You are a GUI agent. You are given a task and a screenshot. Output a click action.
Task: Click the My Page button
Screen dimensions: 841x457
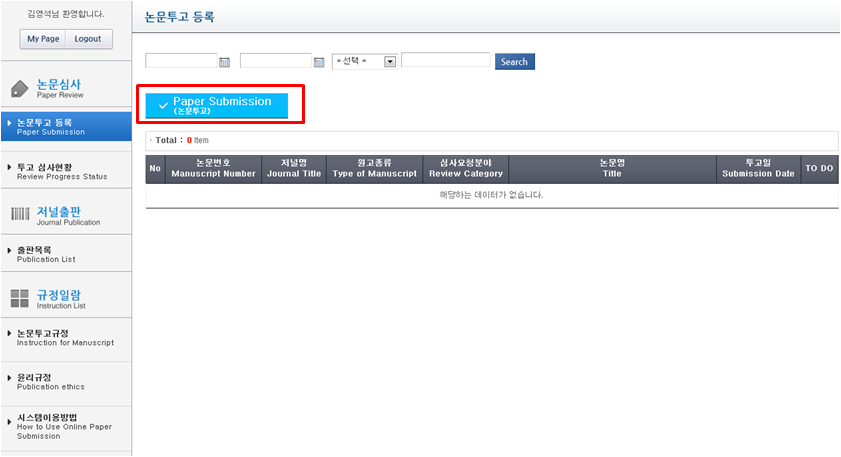coord(43,39)
